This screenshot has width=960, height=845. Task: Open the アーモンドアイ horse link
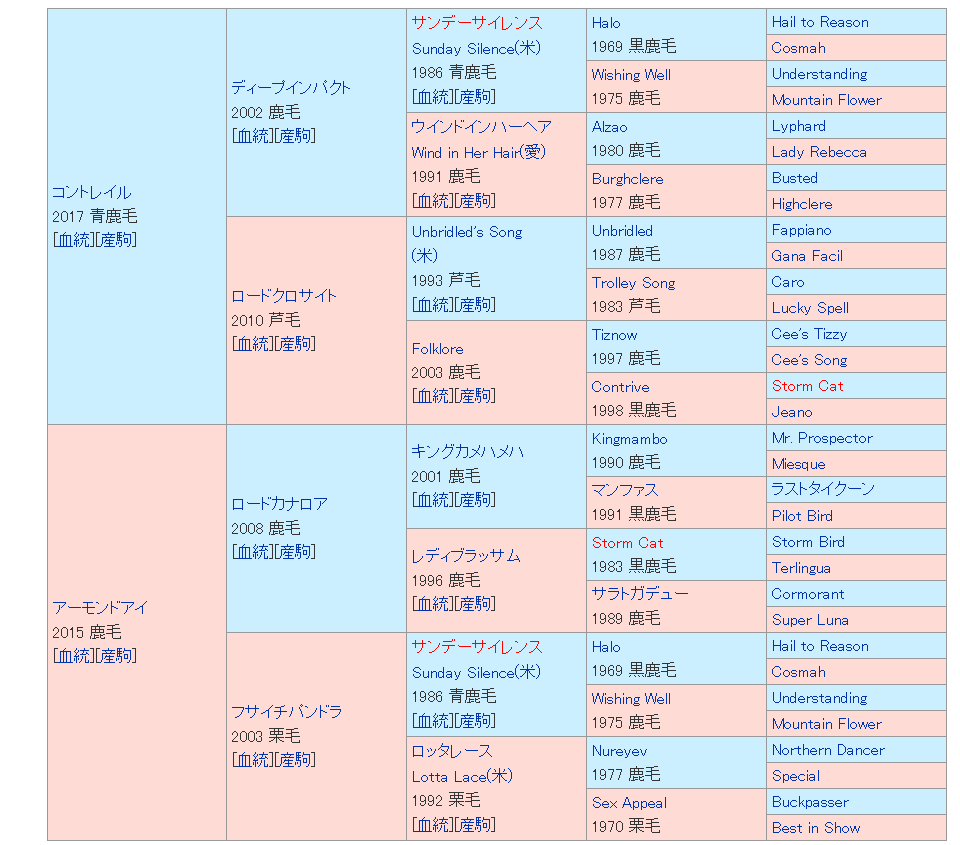[x=100, y=608]
